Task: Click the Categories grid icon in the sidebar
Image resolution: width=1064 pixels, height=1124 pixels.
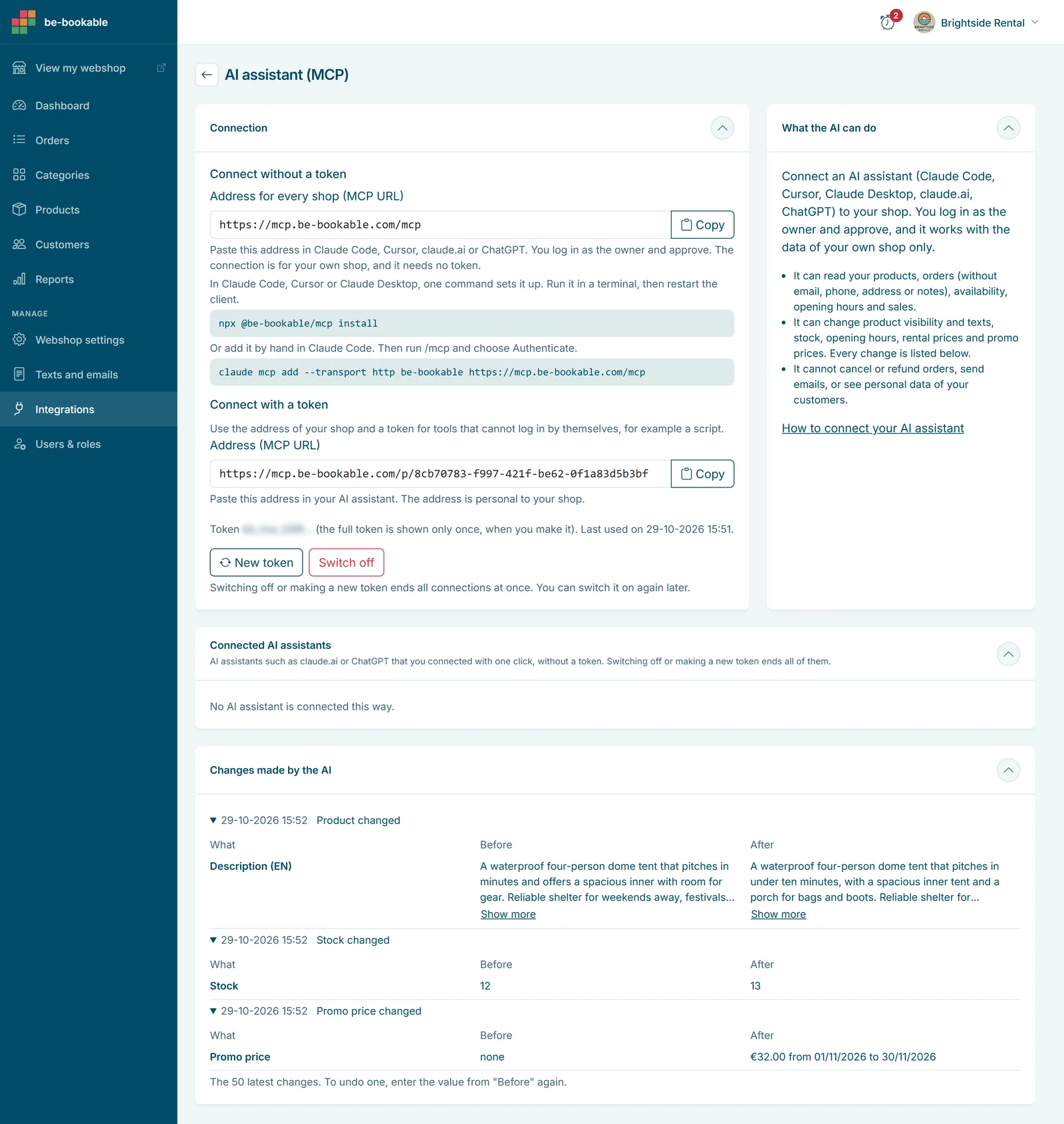Action: tap(19, 175)
